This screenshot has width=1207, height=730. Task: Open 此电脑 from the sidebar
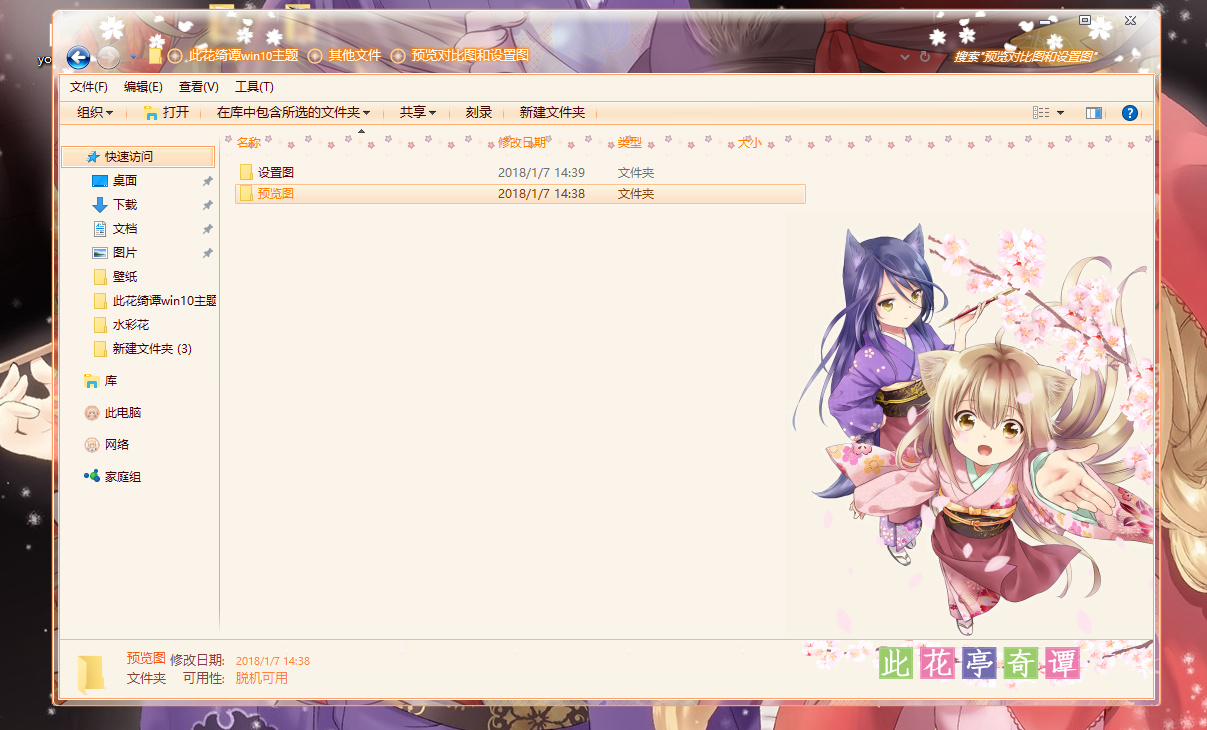122,412
